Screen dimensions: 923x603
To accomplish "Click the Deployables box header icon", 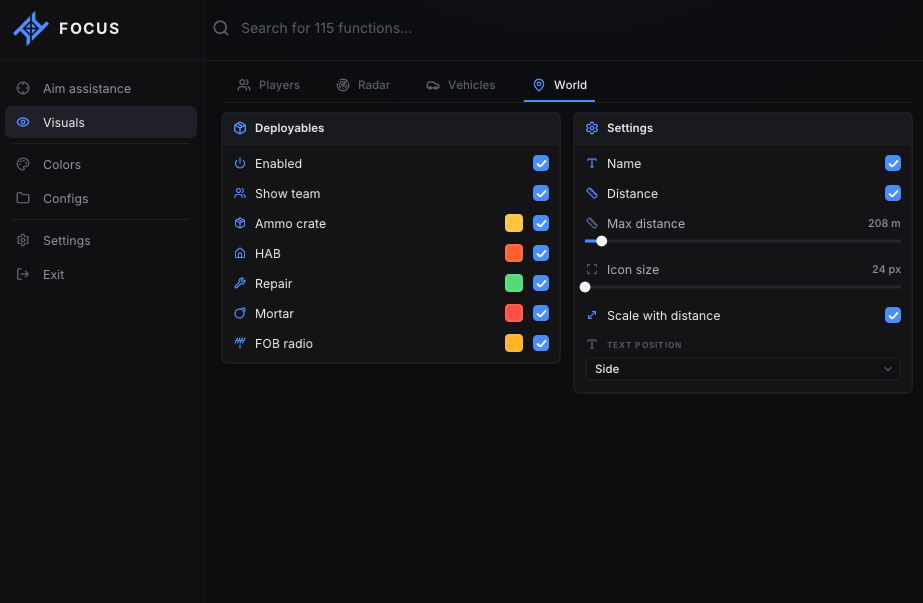I will [x=240, y=128].
